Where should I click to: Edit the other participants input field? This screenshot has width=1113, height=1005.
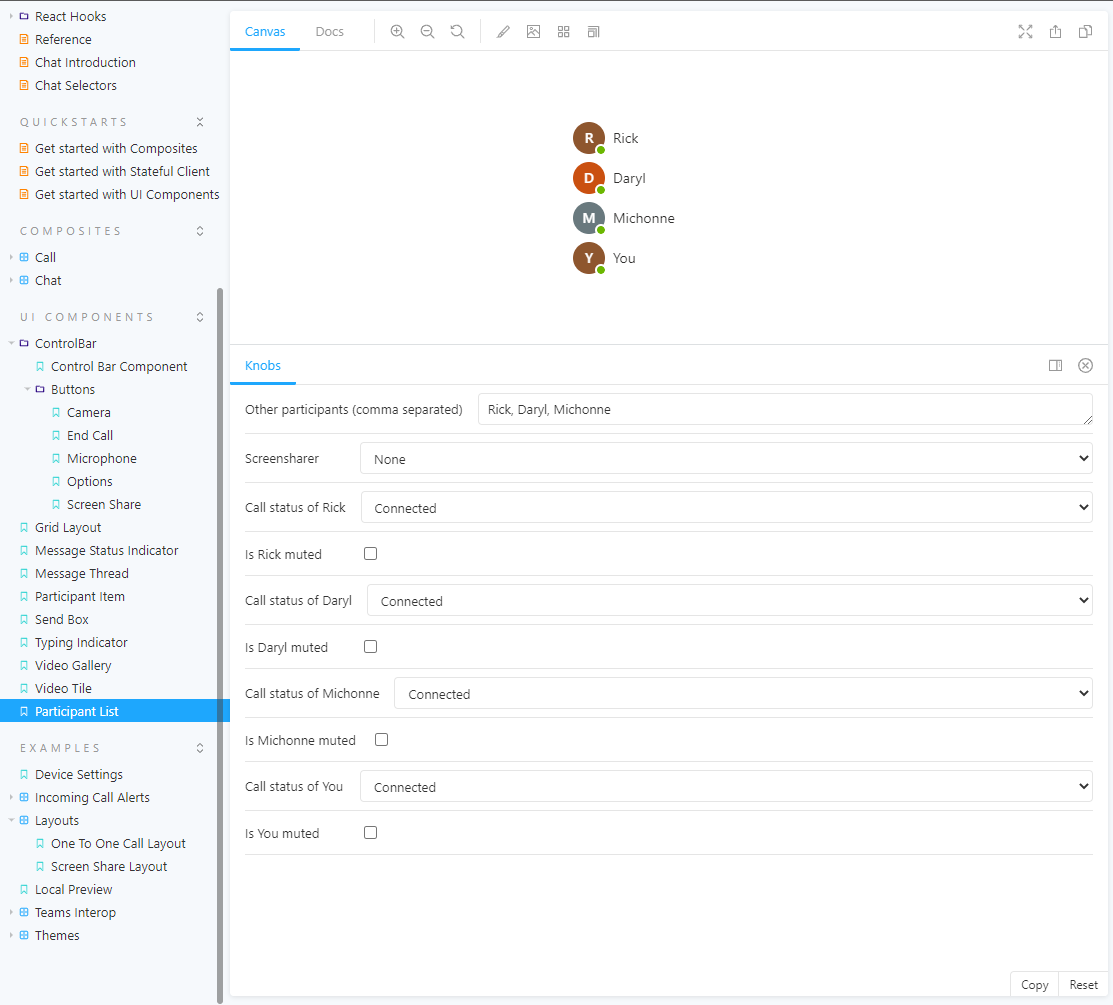tap(783, 409)
